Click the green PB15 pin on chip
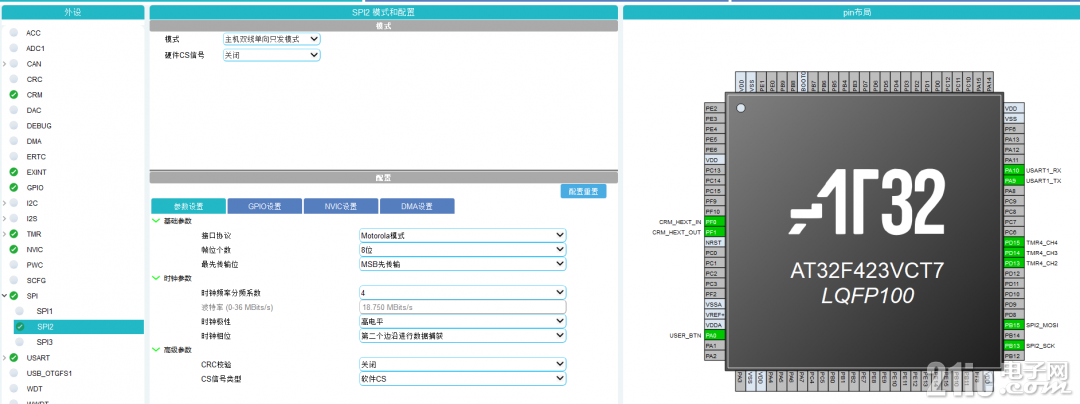The image size is (1080, 404). coord(1012,325)
